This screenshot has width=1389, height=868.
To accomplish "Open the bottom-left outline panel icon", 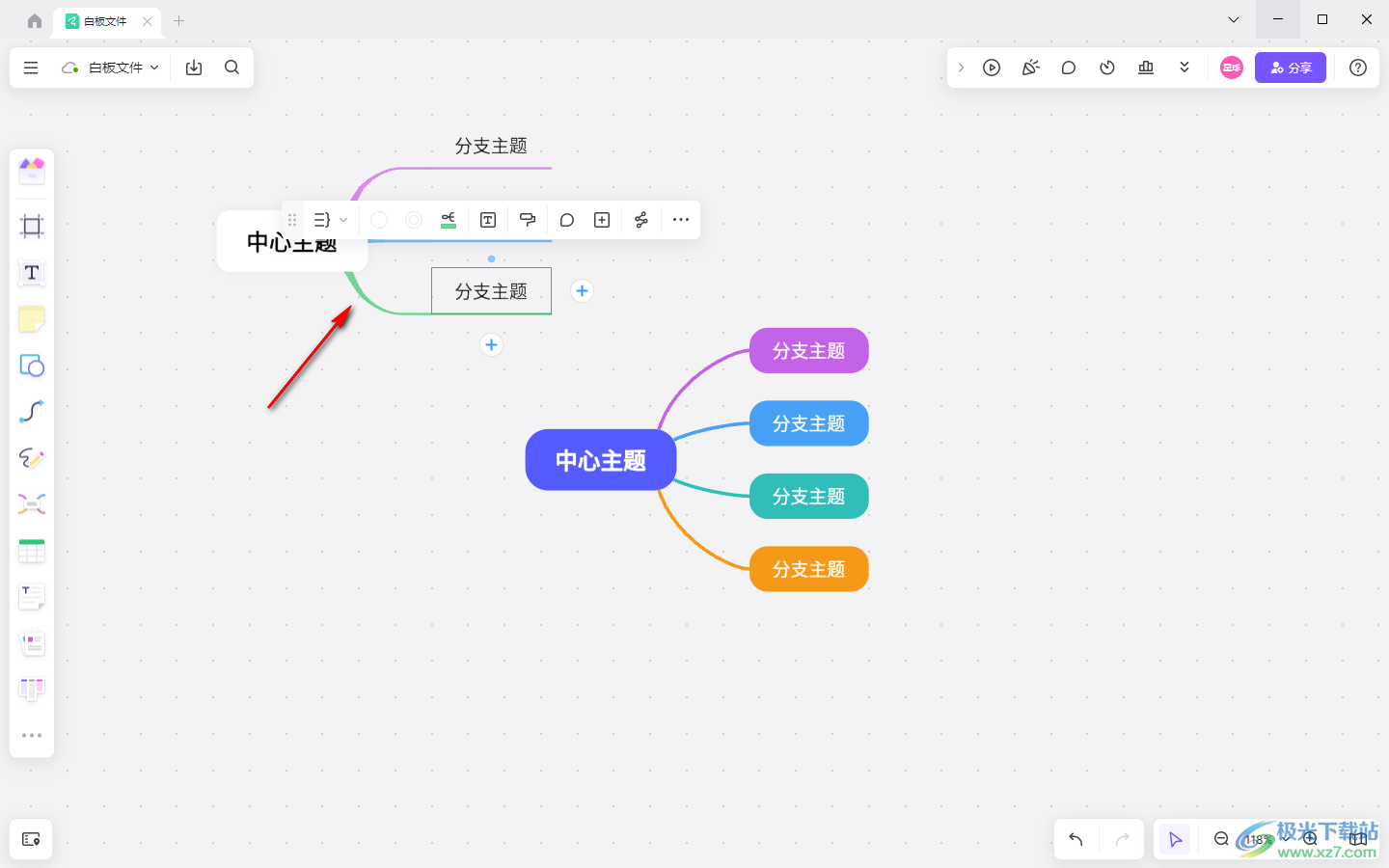I will (x=31, y=839).
